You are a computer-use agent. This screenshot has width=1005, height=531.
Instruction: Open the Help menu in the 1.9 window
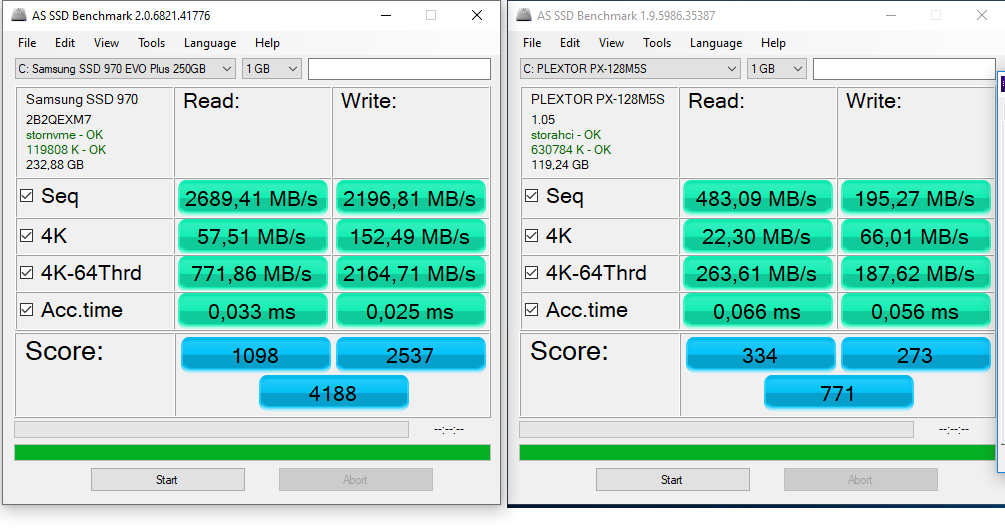pos(773,43)
